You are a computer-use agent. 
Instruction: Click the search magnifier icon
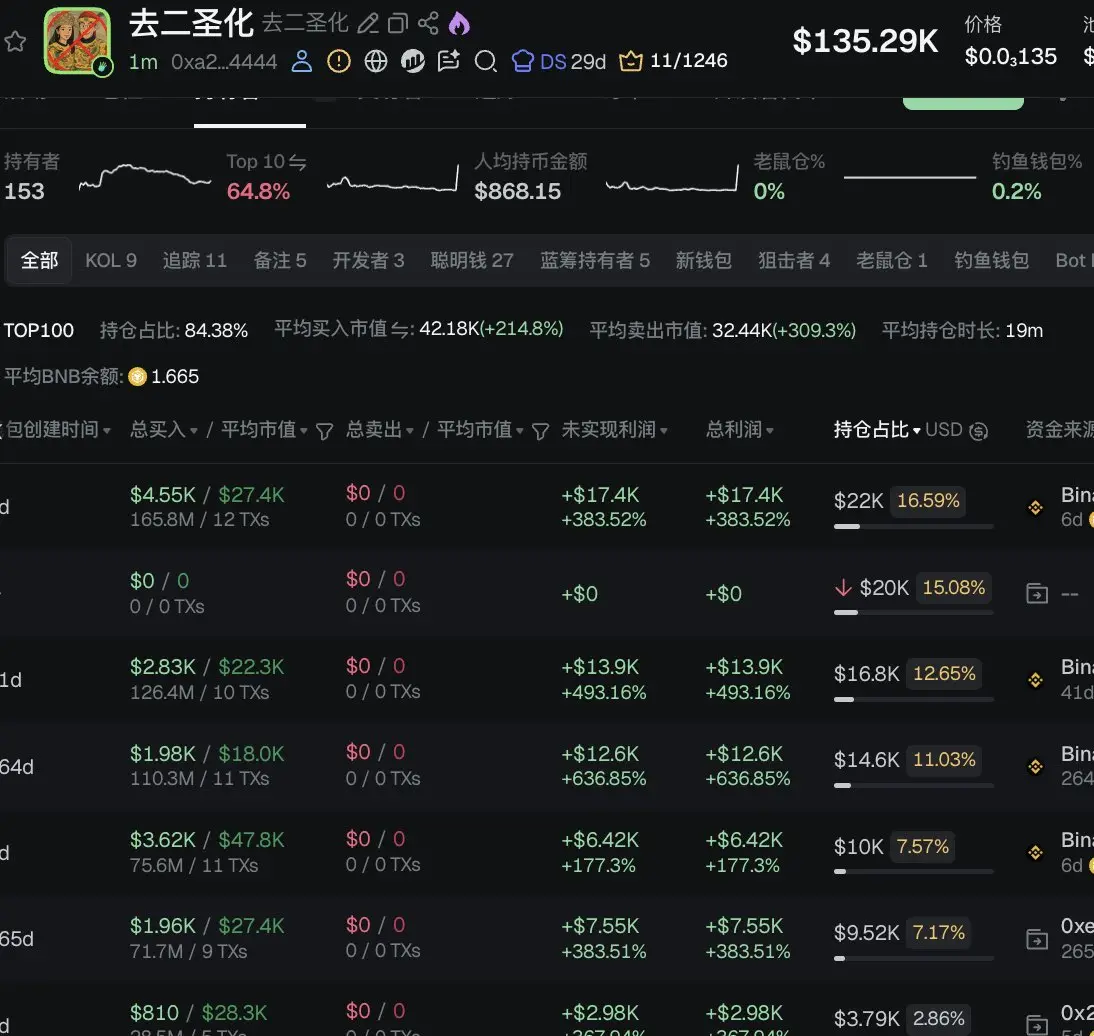[486, 62]
